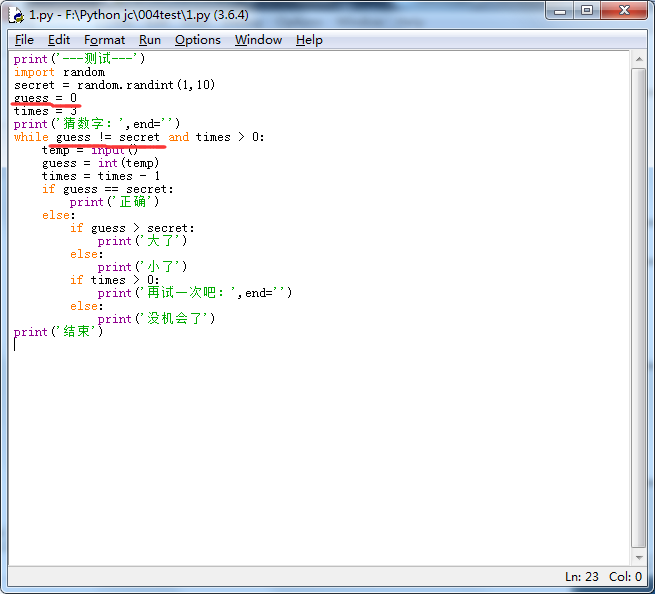The width and height of the screenshot is (655, 594).
Task: Click the IDLE Python icon in title bar
Action: click(x=16, y=14)
